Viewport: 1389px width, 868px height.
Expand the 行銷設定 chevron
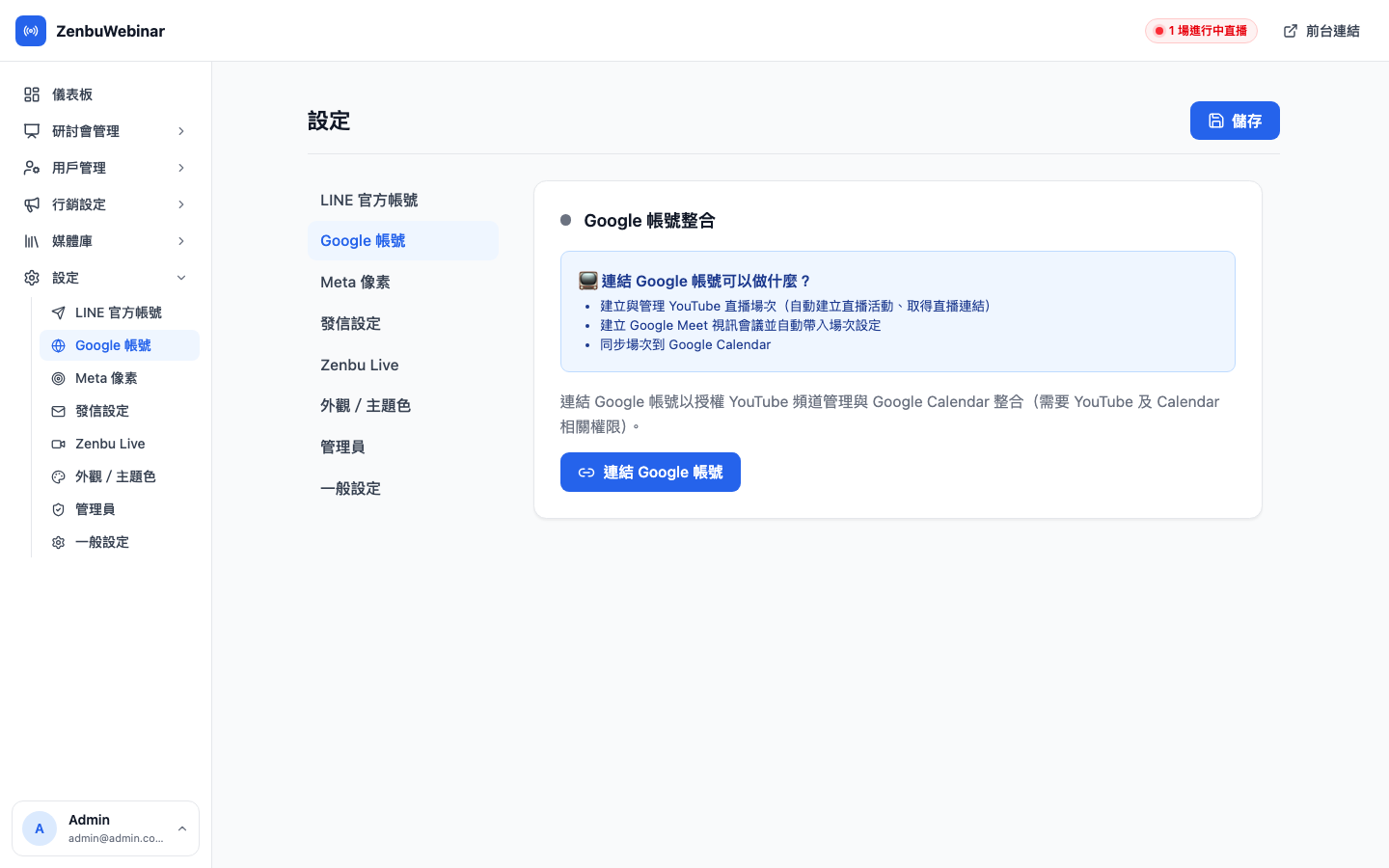tap(181, 204)
